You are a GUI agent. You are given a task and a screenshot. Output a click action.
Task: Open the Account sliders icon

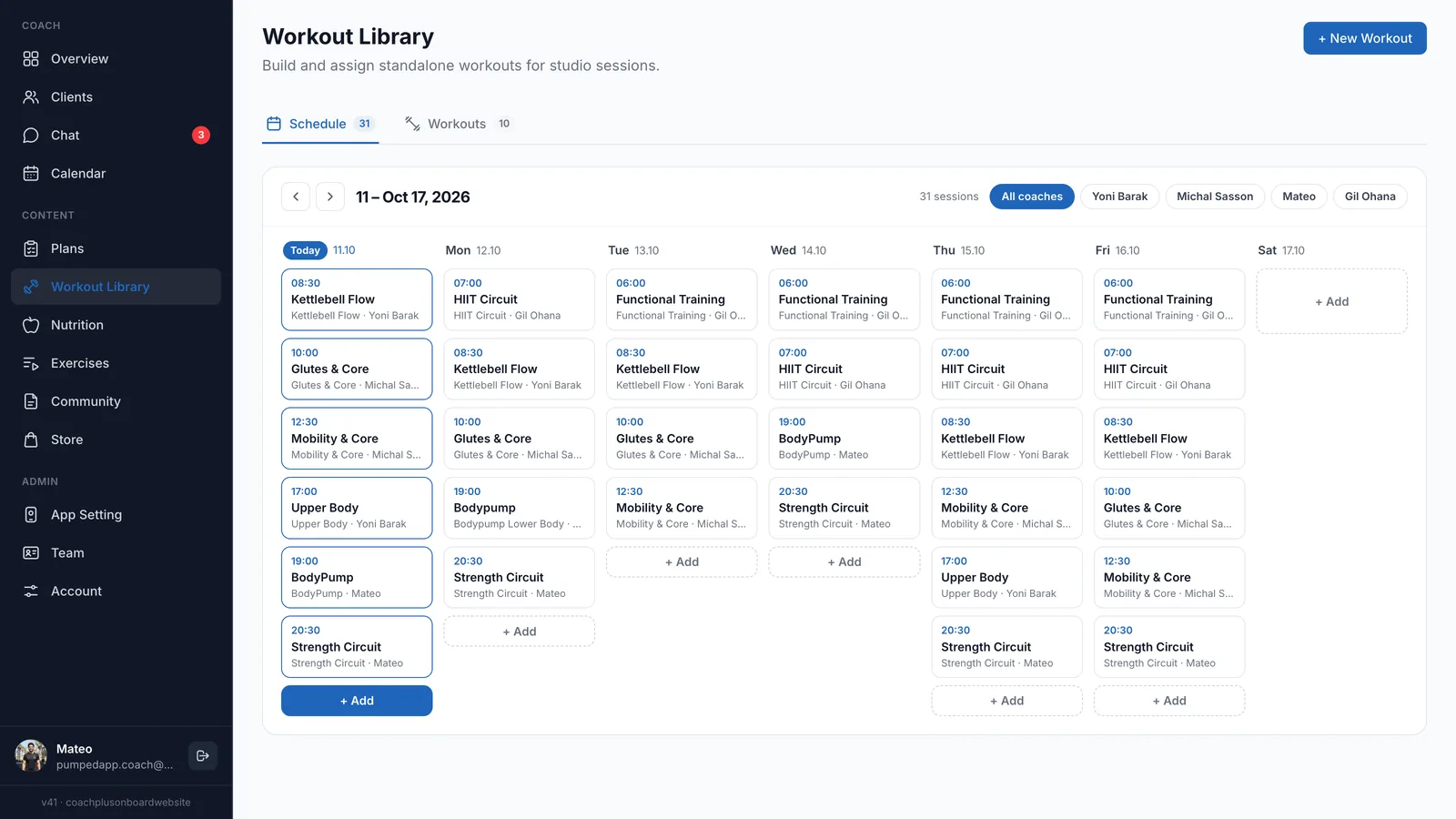[x=31, y=591]
